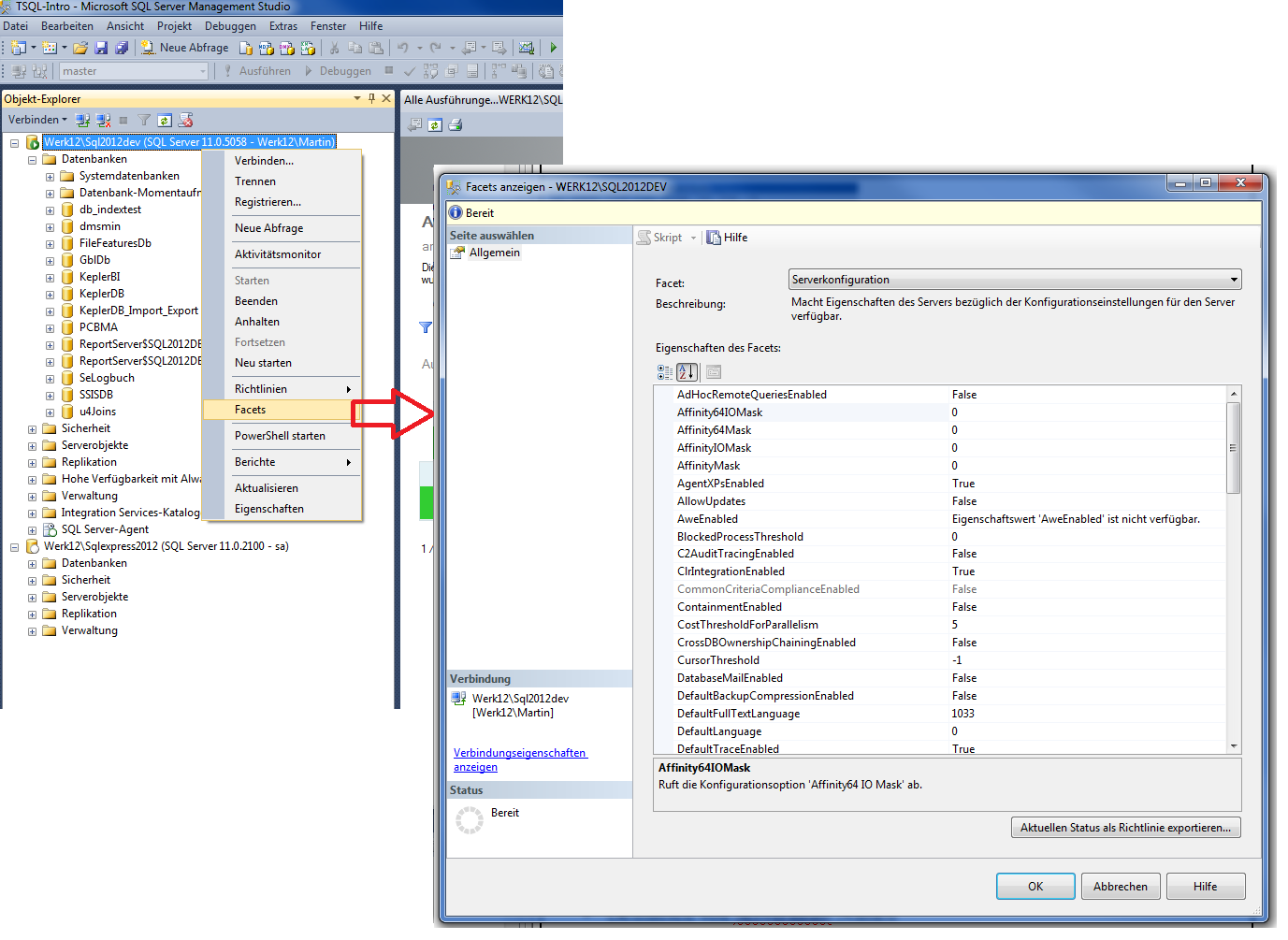Click Debuggen in the query toolbar
Screen dimensions: 1288x940
pyautogui.click(x=337, y=71)
